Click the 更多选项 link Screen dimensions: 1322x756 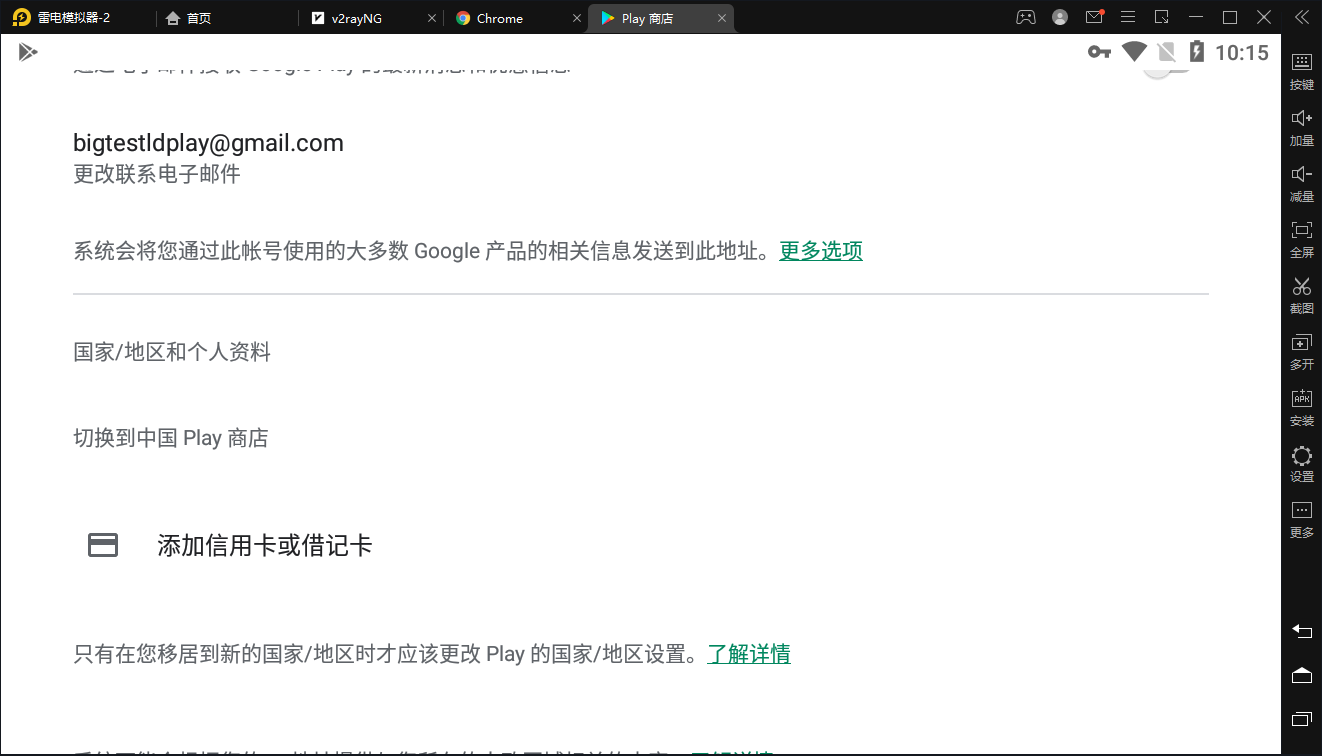[820, 251]
